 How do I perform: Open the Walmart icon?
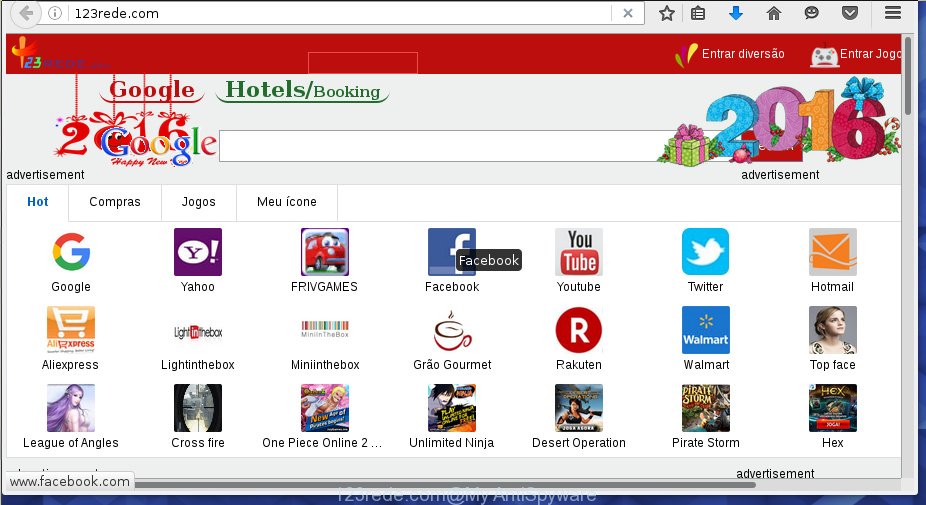pyautogui.click(x=706, y=330)
